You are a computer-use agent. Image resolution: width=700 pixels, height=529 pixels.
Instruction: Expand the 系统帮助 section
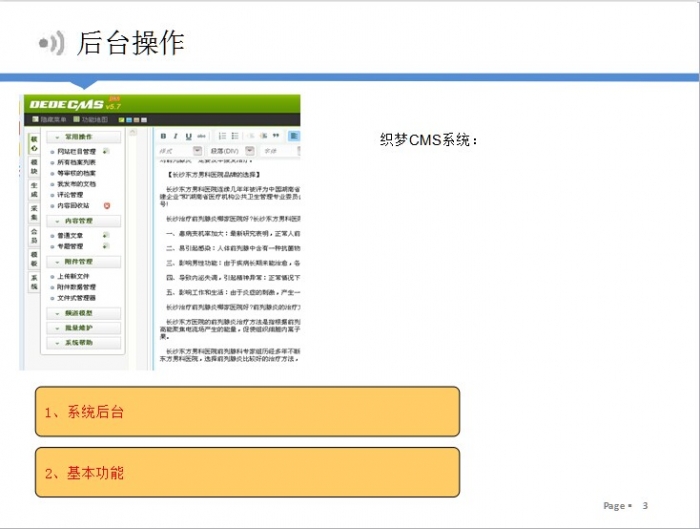click(x=84, y=342)
